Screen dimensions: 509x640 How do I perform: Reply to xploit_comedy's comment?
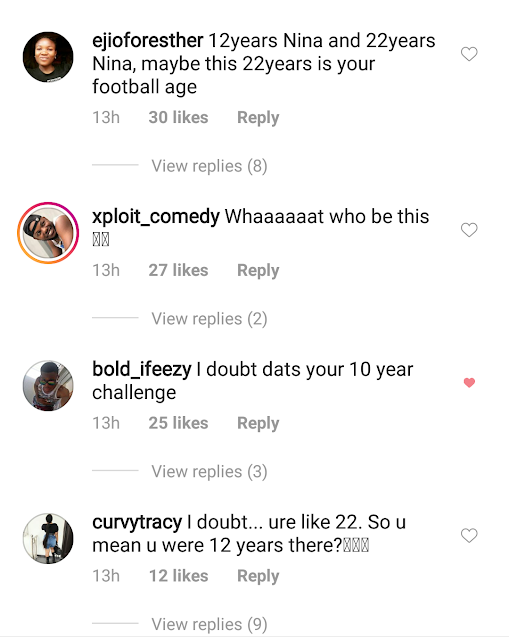pyautogui.click(x=258, y=271)
